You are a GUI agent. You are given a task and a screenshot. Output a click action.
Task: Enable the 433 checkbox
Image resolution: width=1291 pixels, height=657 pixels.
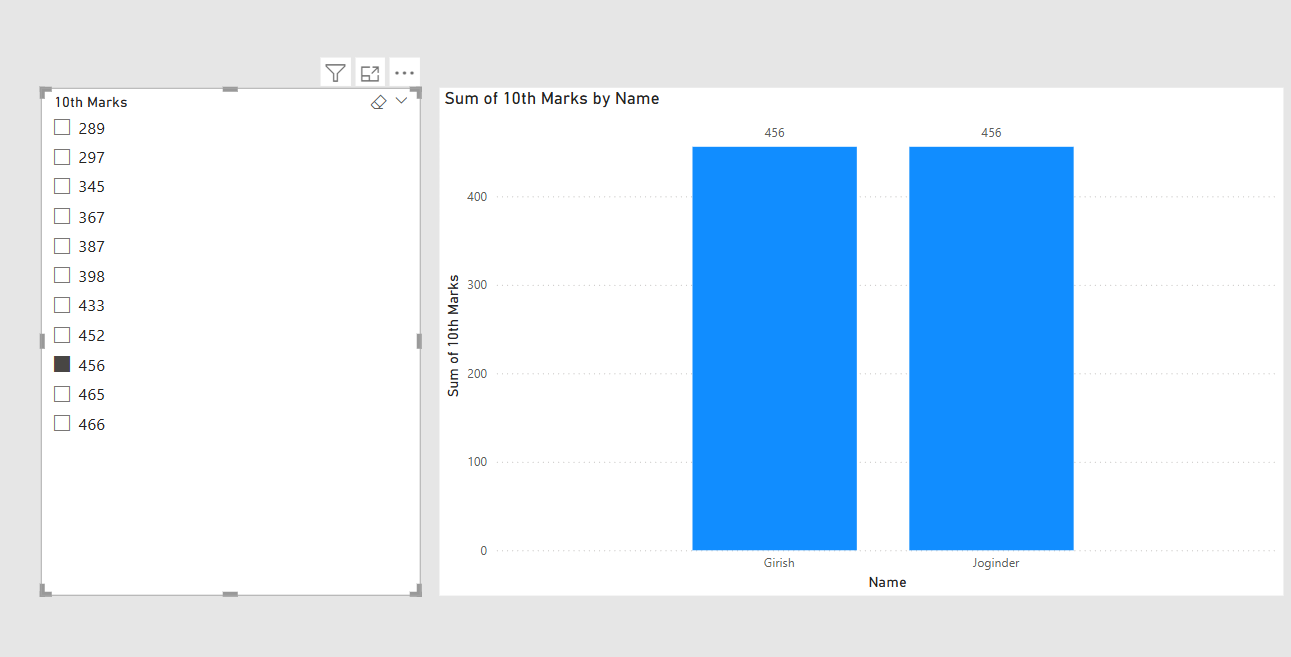pyautogui.click(x=61, y=305)
